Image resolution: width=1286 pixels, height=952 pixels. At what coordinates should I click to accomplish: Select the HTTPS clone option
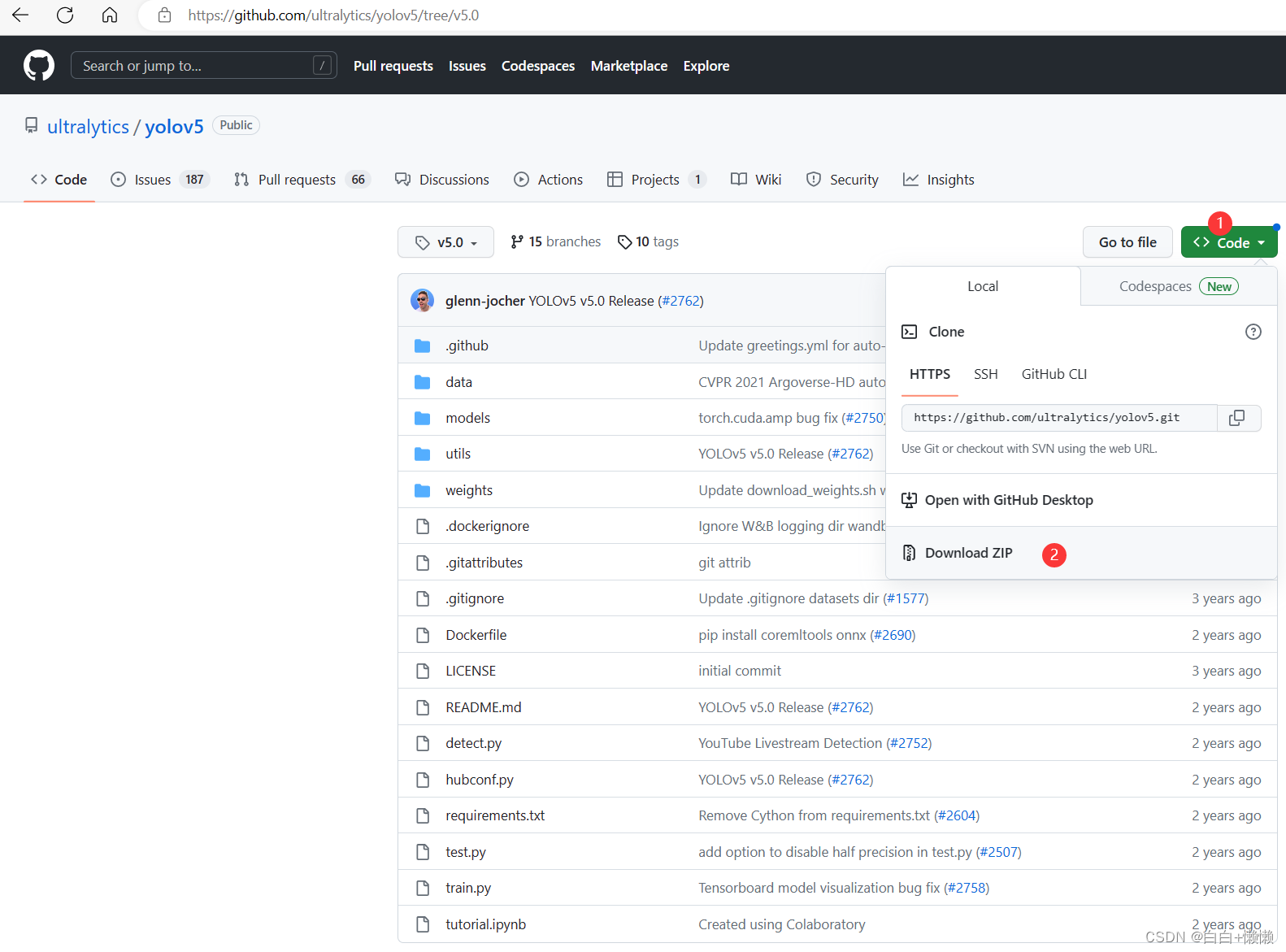point(930,374)
